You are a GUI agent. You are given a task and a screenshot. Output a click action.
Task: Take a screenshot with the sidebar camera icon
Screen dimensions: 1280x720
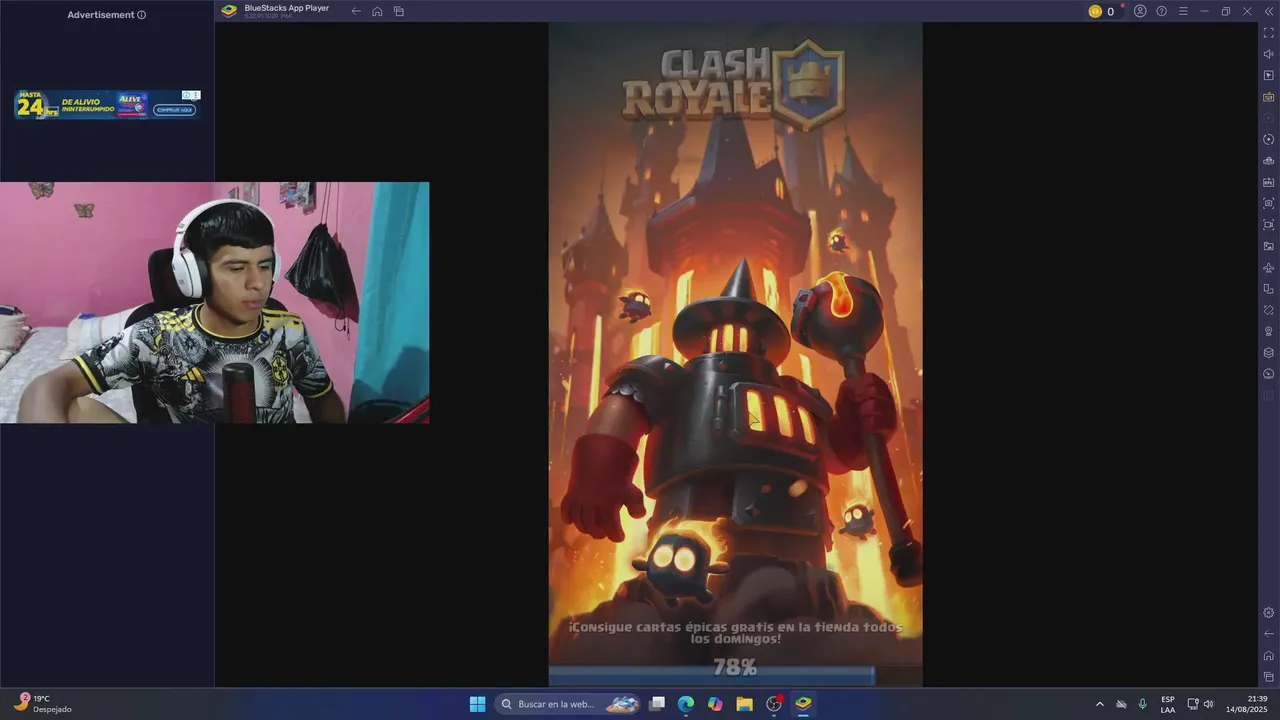(x=1268, y=203)
